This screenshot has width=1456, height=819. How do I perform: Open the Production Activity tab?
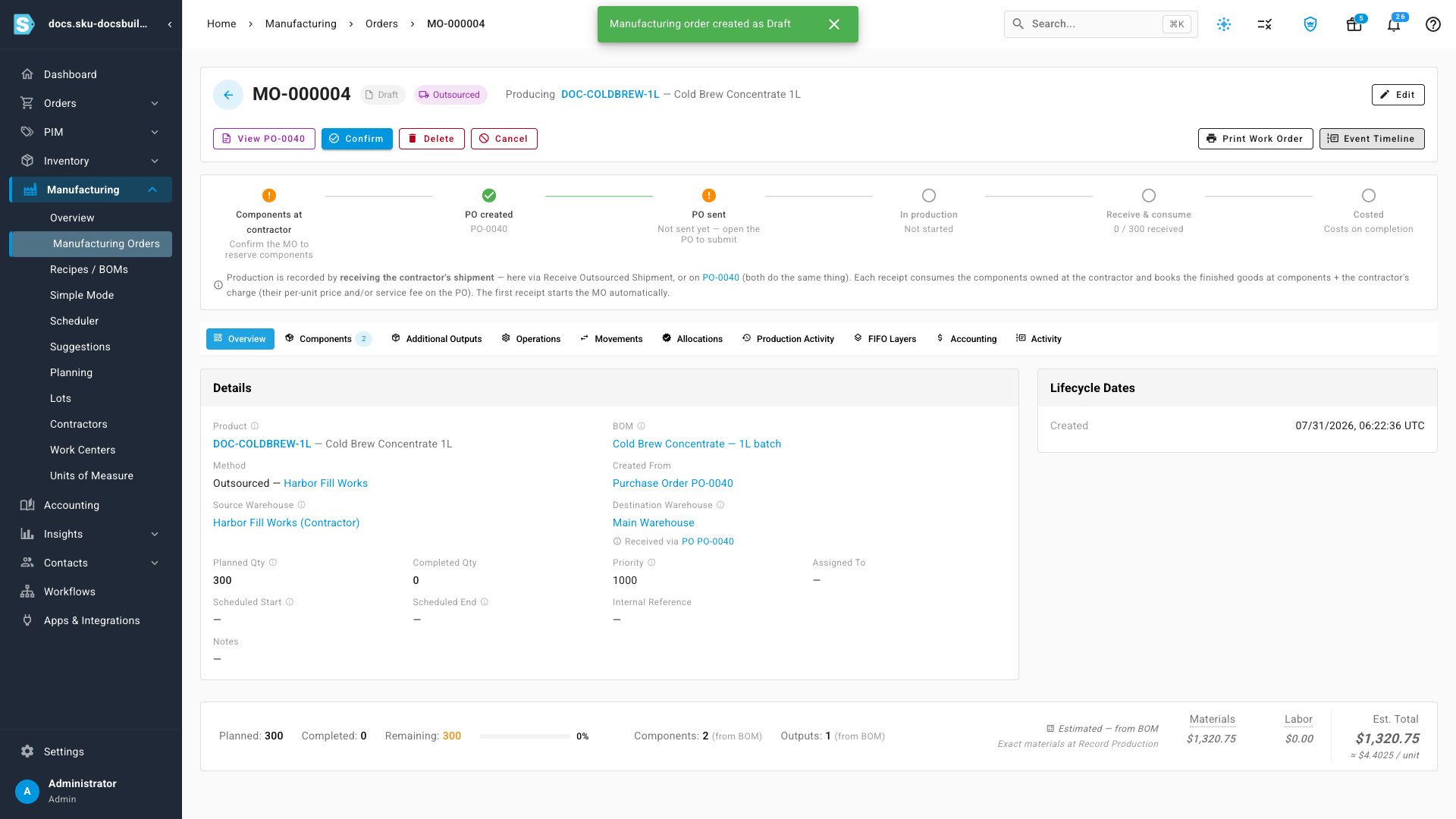click(x=788, y=339)
